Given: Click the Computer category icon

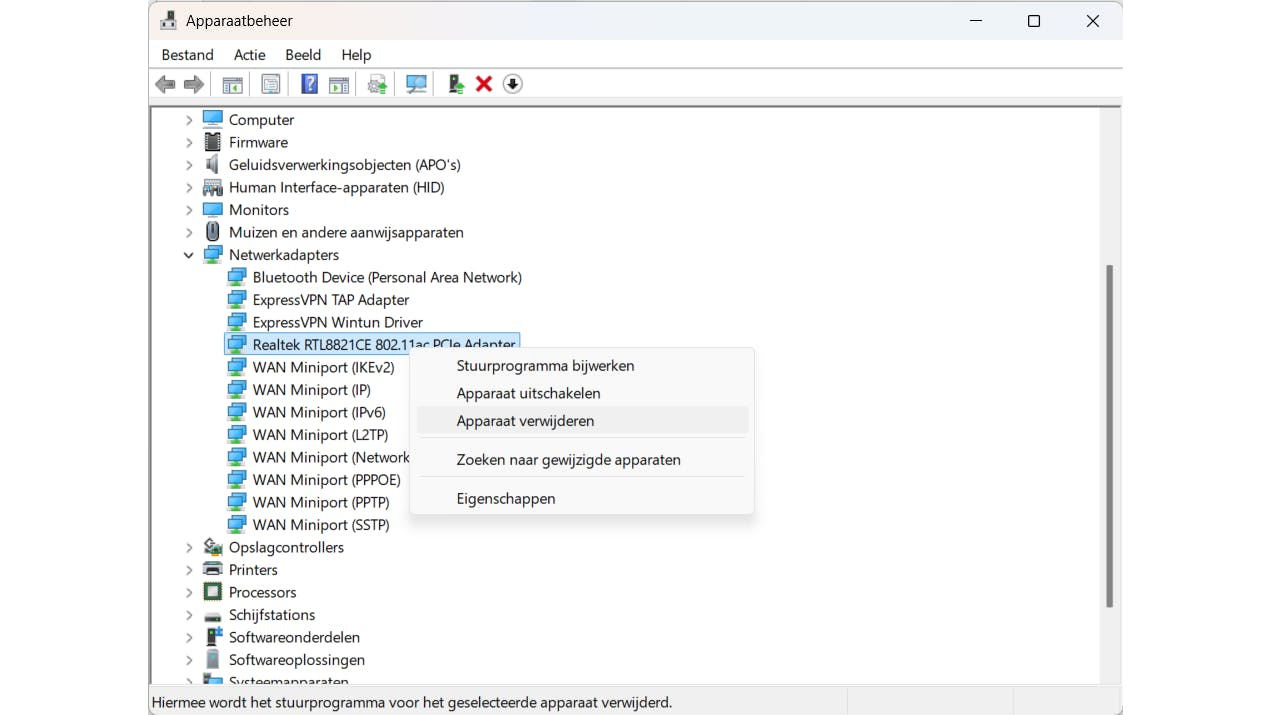Looking at the screenshot, I should click(212, 119).
